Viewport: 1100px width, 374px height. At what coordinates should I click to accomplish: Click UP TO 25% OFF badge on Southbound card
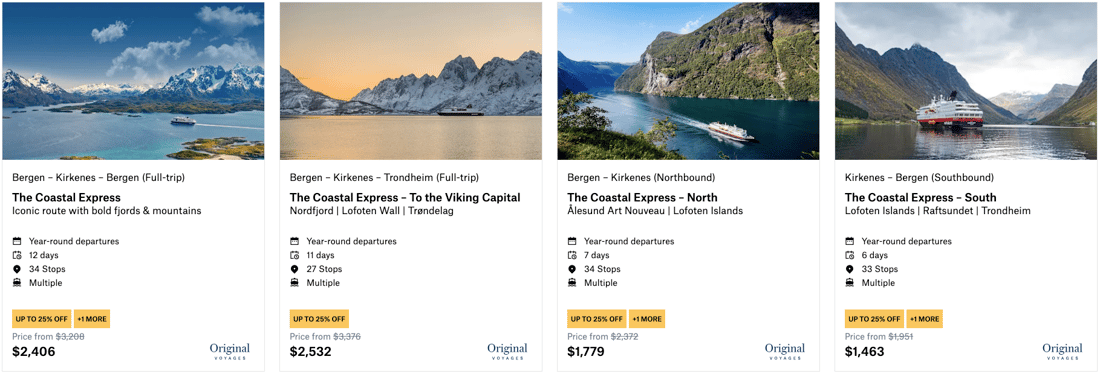click(874, 319)
